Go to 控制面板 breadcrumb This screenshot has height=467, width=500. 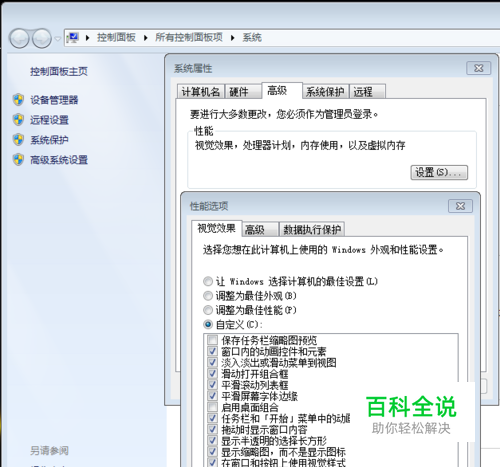point(116,38)
